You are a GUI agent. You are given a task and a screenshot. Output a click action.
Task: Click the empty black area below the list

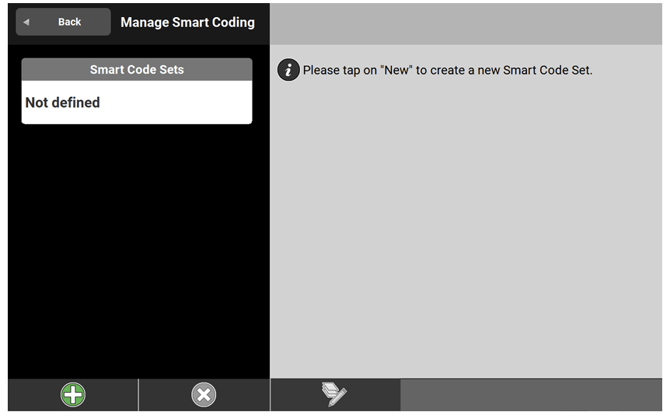[137, 250]
